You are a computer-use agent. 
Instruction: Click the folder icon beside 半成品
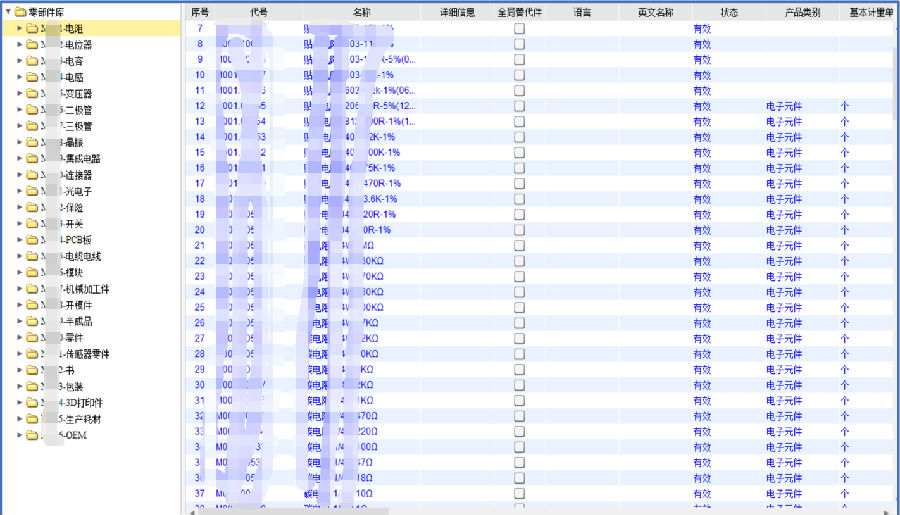click(x=32, y=321)
